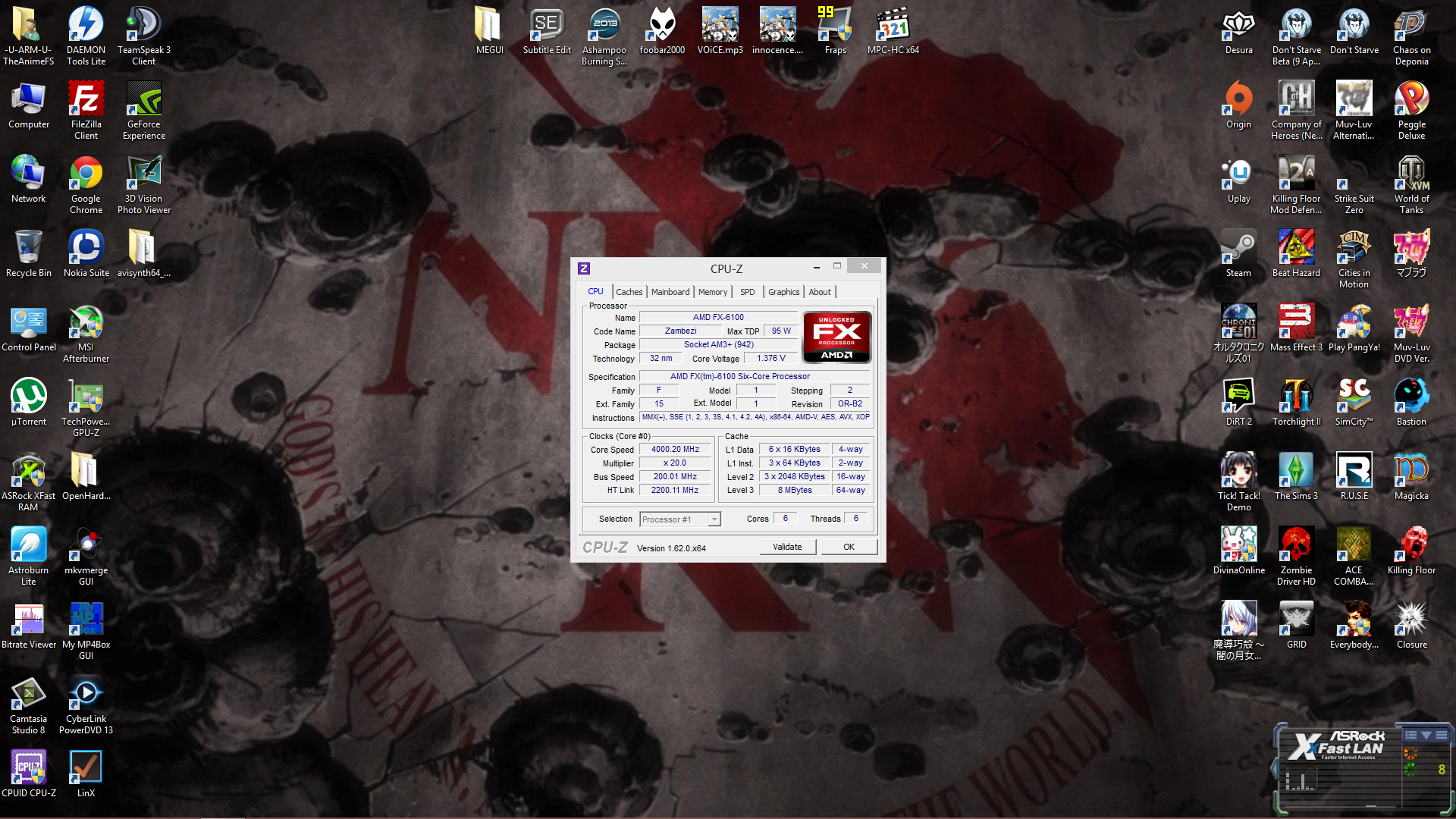
Task: Open the Memory tab in CPU-Z
Action: (712, 292)
